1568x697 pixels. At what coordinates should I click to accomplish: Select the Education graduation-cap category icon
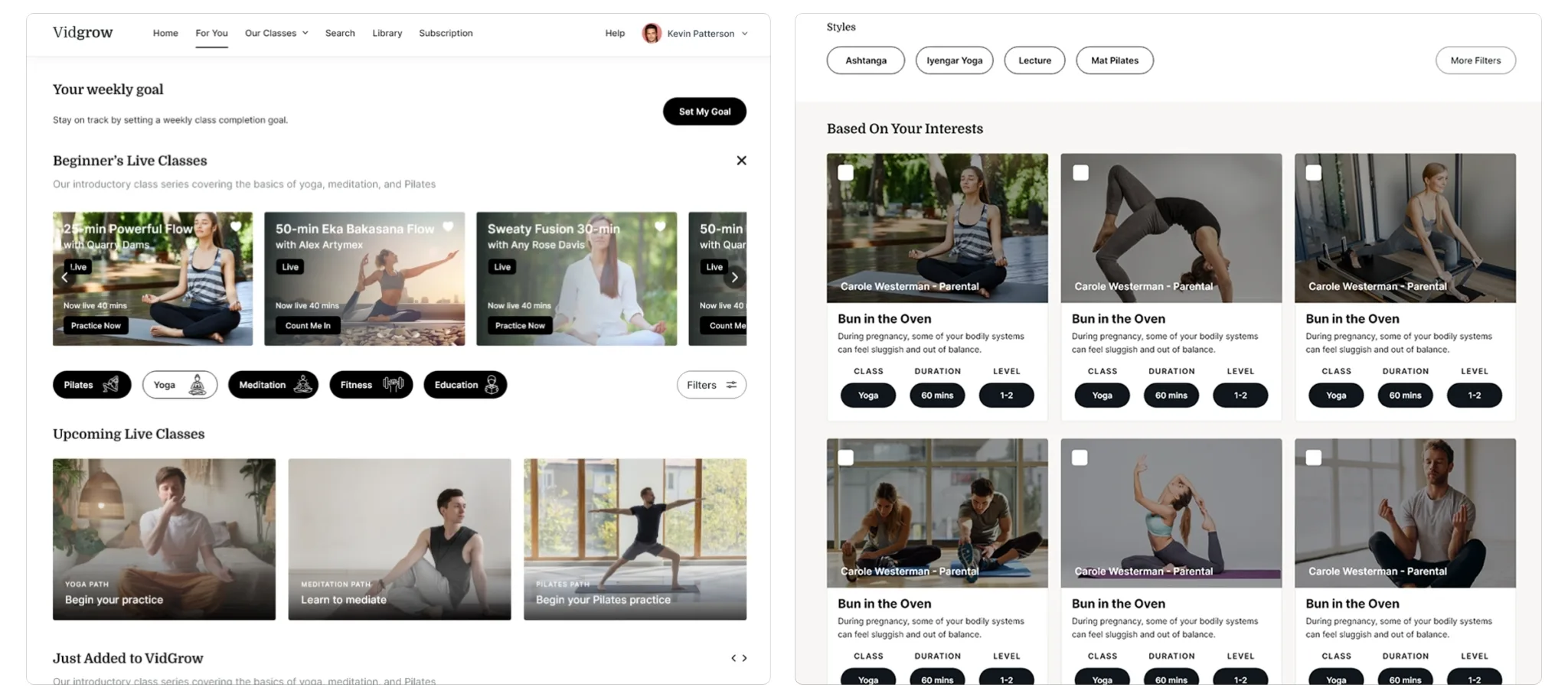click(493, 385)
